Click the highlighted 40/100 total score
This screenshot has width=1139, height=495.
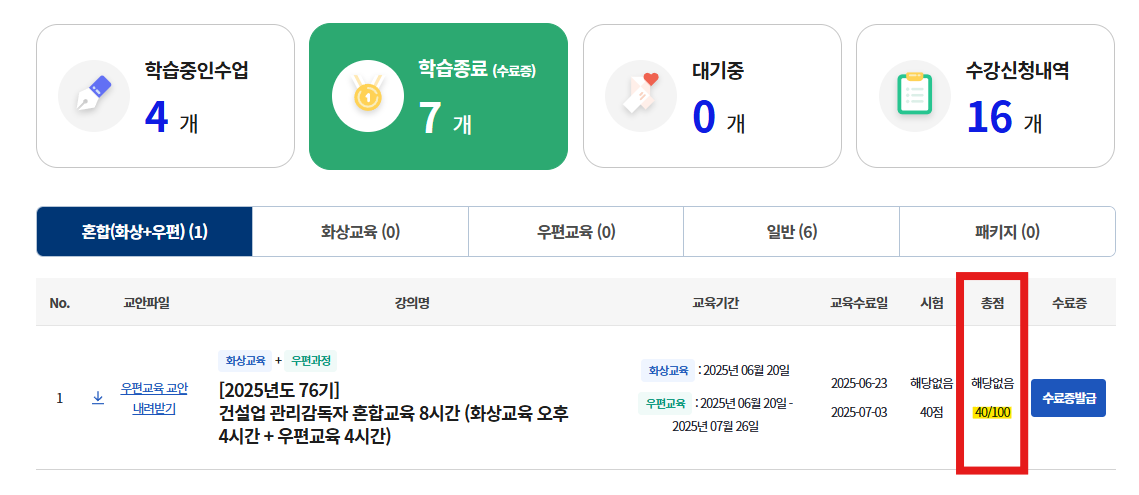click(992, 413)
